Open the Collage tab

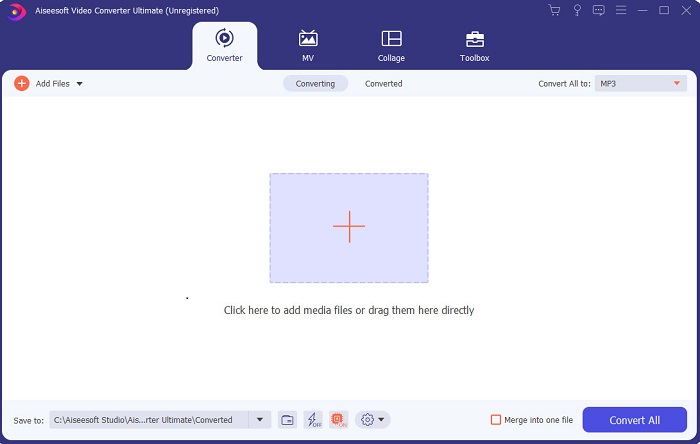coord(391,46)
